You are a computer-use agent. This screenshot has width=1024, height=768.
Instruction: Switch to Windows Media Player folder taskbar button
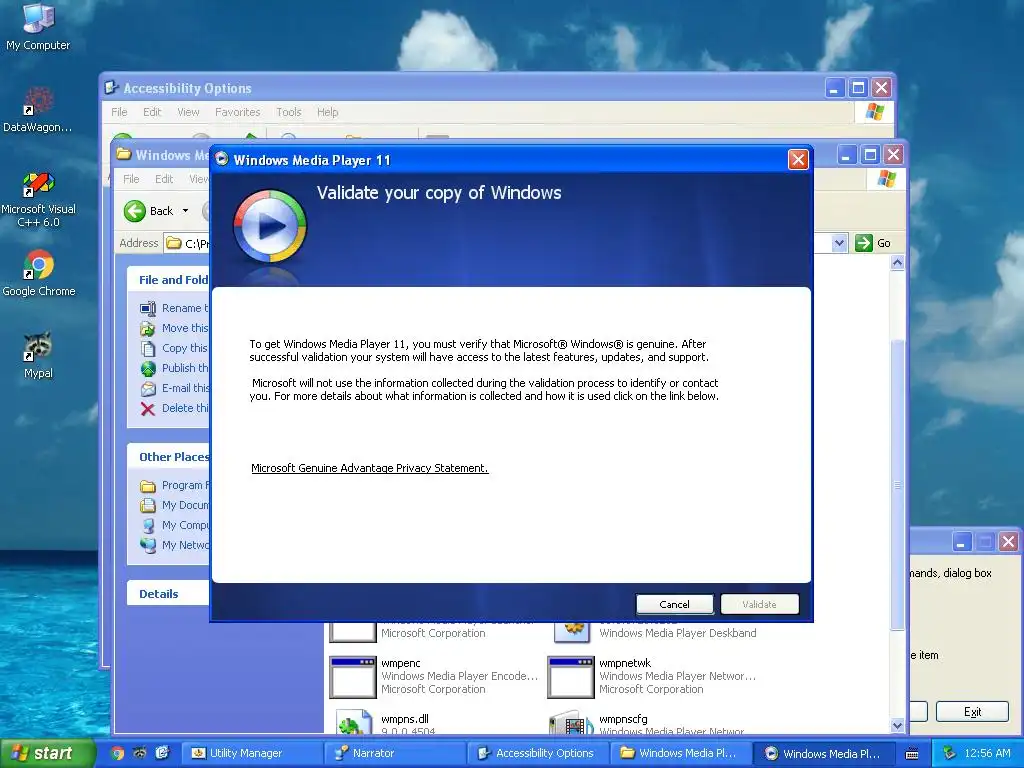681,753
